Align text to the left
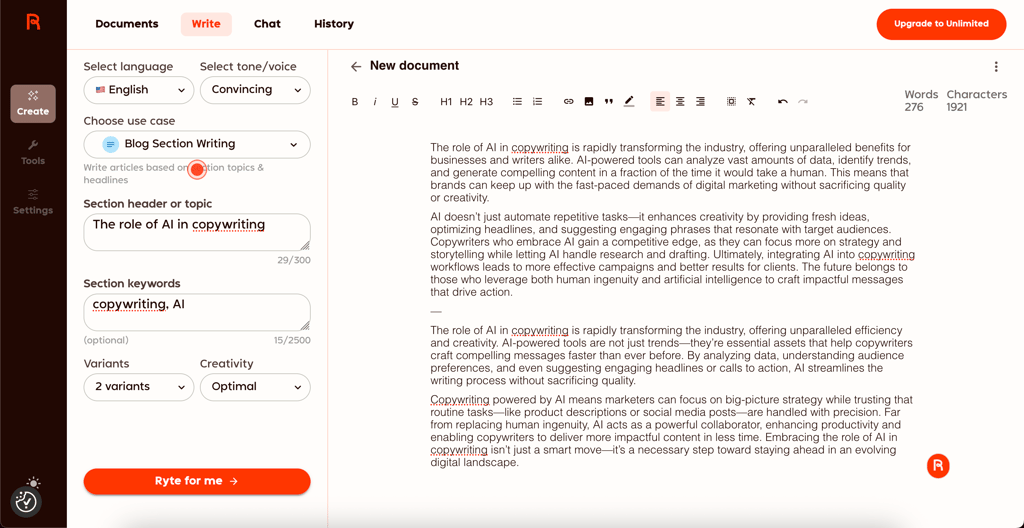 660,101
